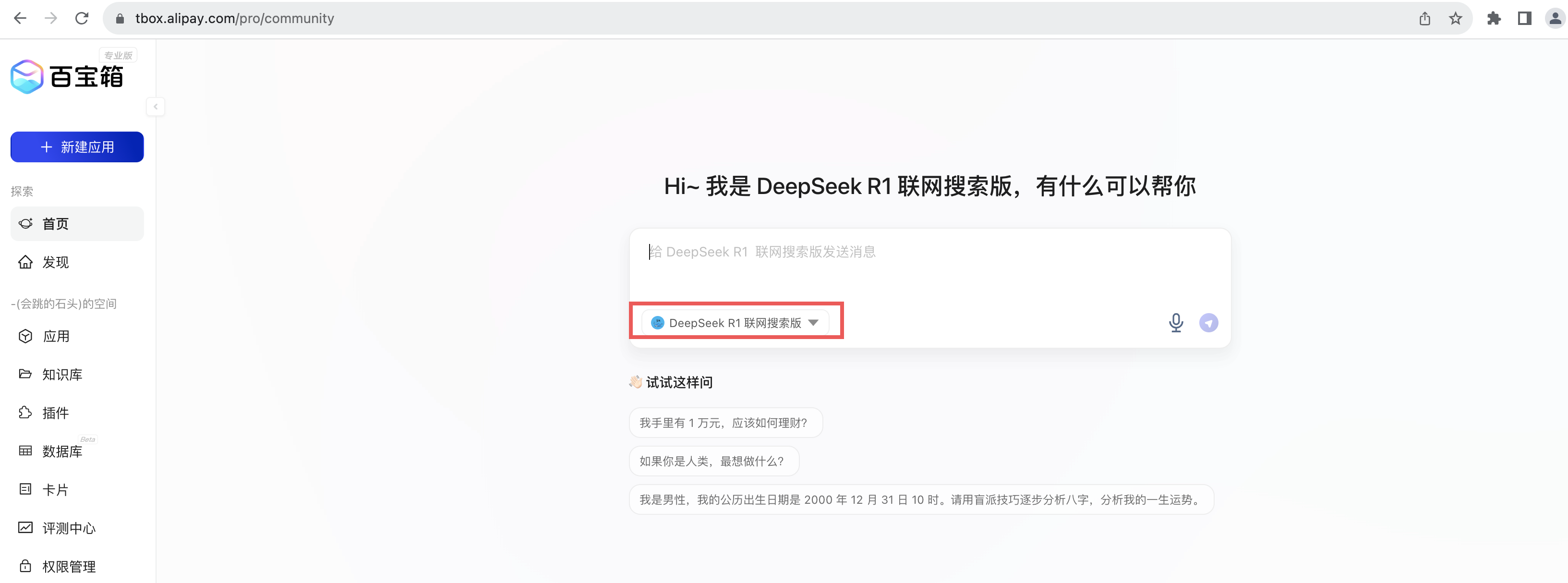Open 插件 in the sidebar
This screenshot has width=1568, height=583.
[55, 413]
